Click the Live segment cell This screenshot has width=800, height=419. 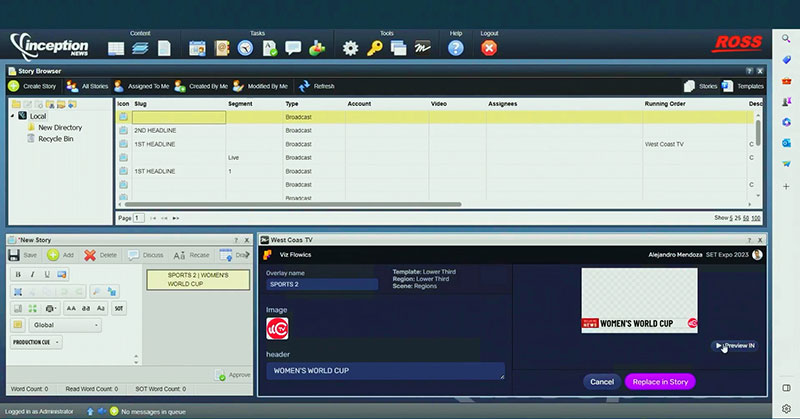click(255, 158)
